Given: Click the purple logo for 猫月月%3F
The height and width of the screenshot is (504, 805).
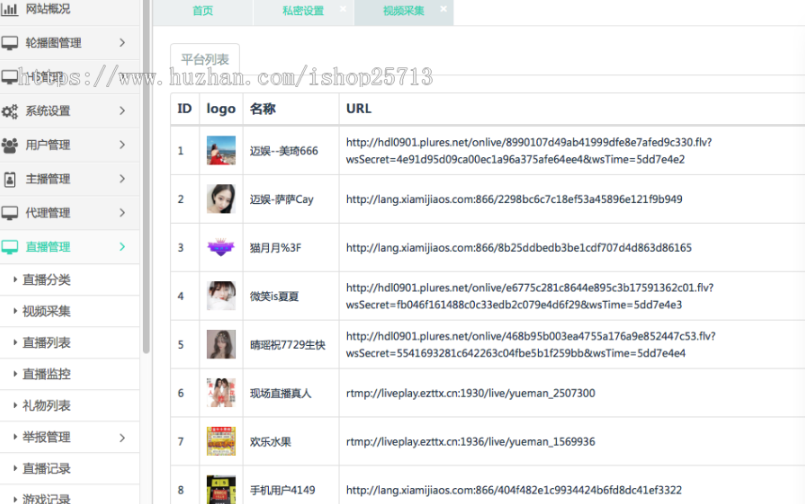Looking at the screenshot, I should pyautogui.click(x=221, y=247).
